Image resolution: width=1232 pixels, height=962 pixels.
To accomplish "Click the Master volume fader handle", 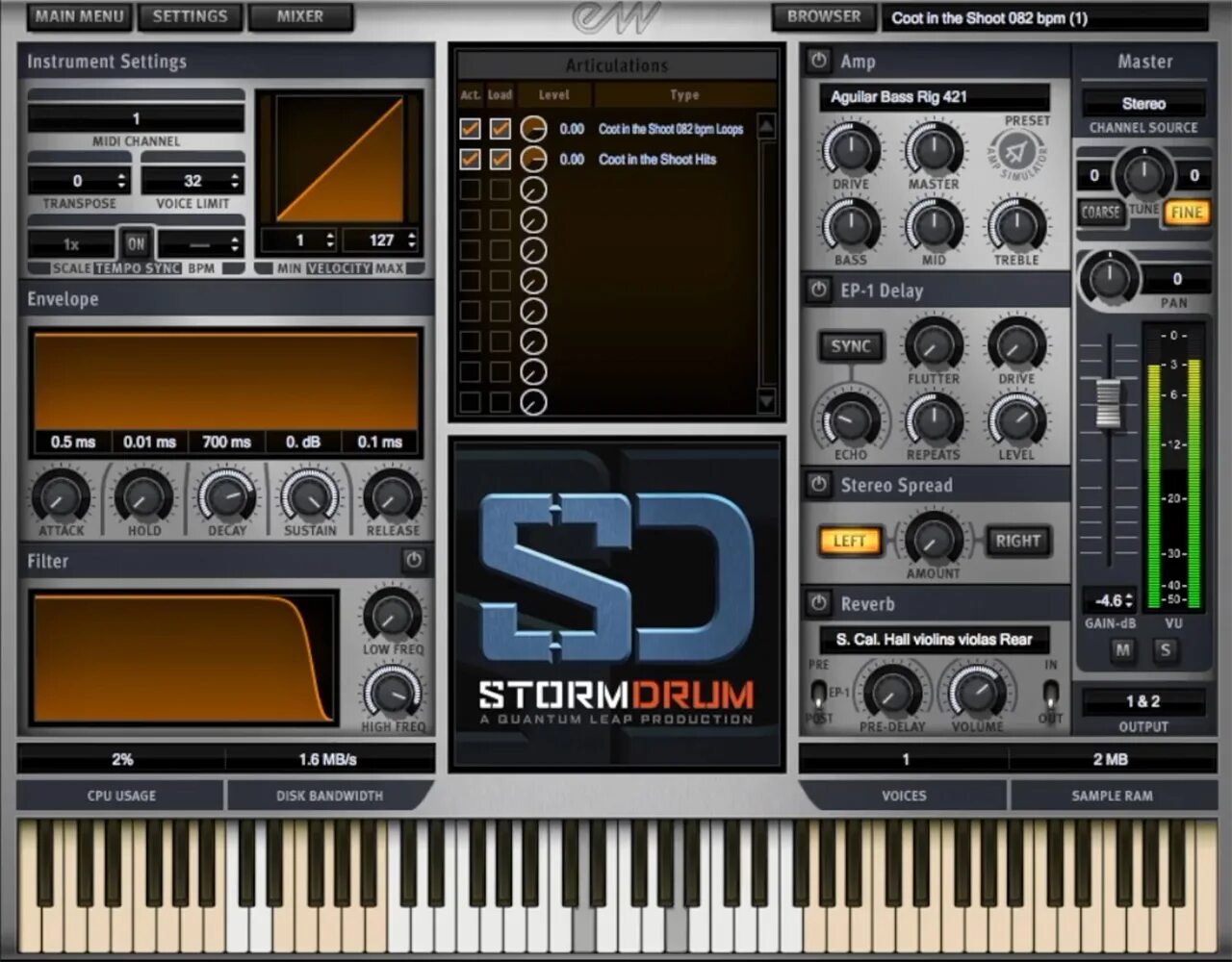I will click(x=1109, y=403).
